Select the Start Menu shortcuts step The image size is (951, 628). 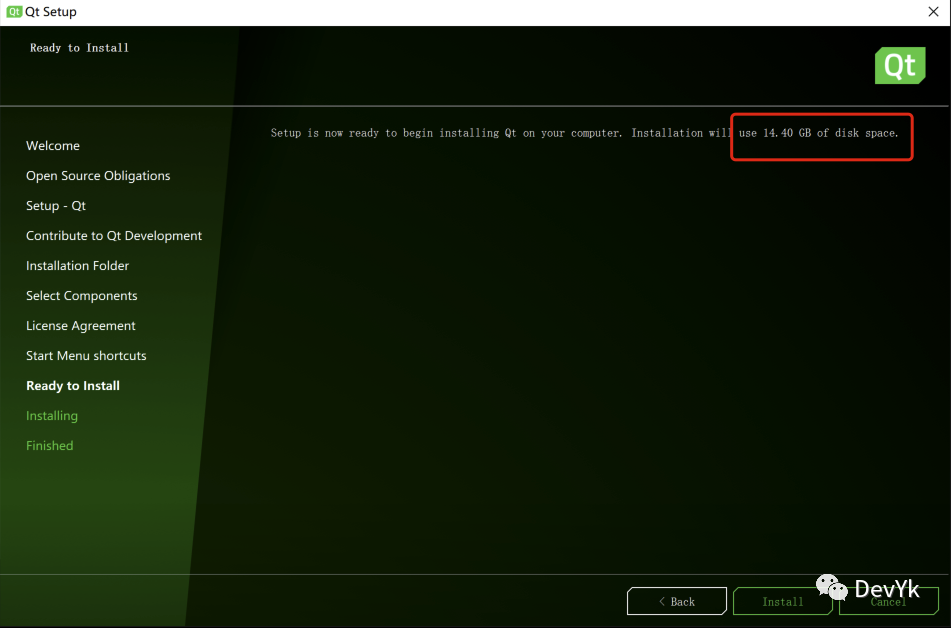pos(86,356)
